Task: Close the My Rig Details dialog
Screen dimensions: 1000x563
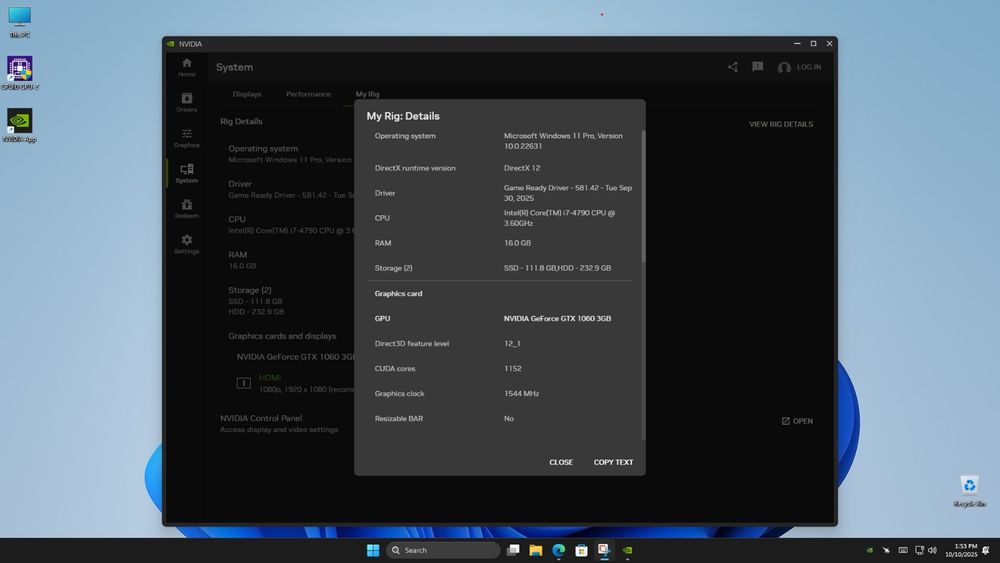Action: (x=561, y=462)
